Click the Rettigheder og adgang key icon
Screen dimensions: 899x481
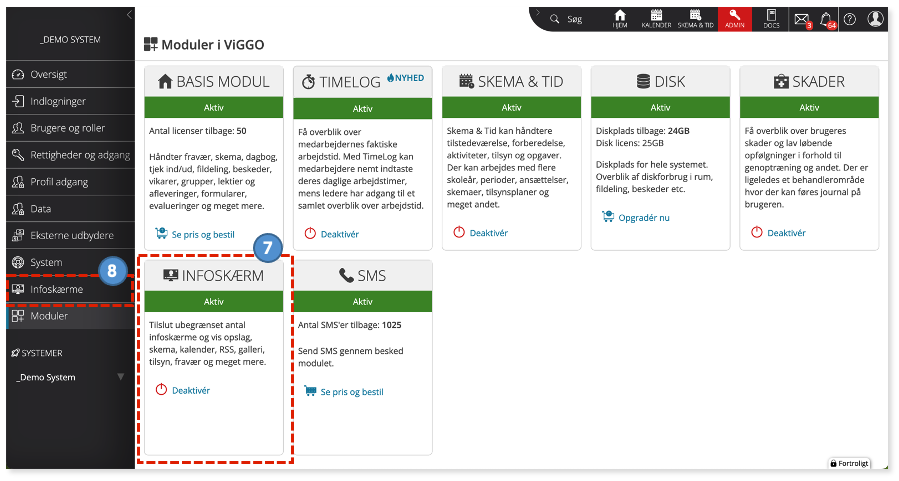[18, 155]
